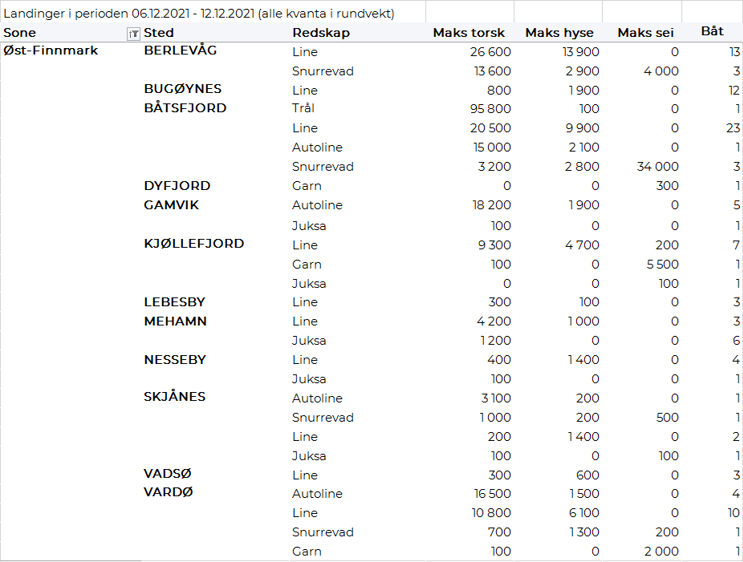Click the DYFJORD place cell
743x562 pixels.
[x=177, y=186]
